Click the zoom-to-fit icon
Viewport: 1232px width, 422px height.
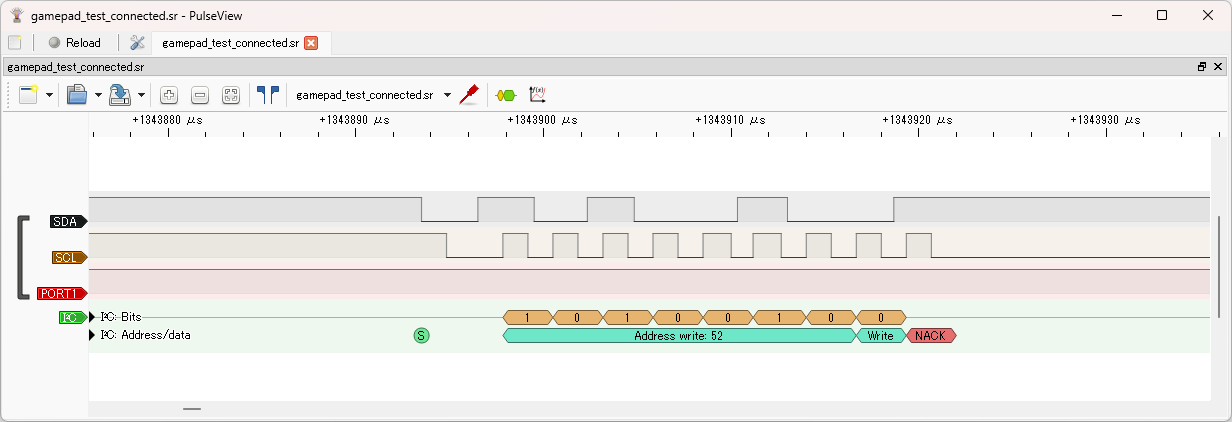tap(231, 95)
